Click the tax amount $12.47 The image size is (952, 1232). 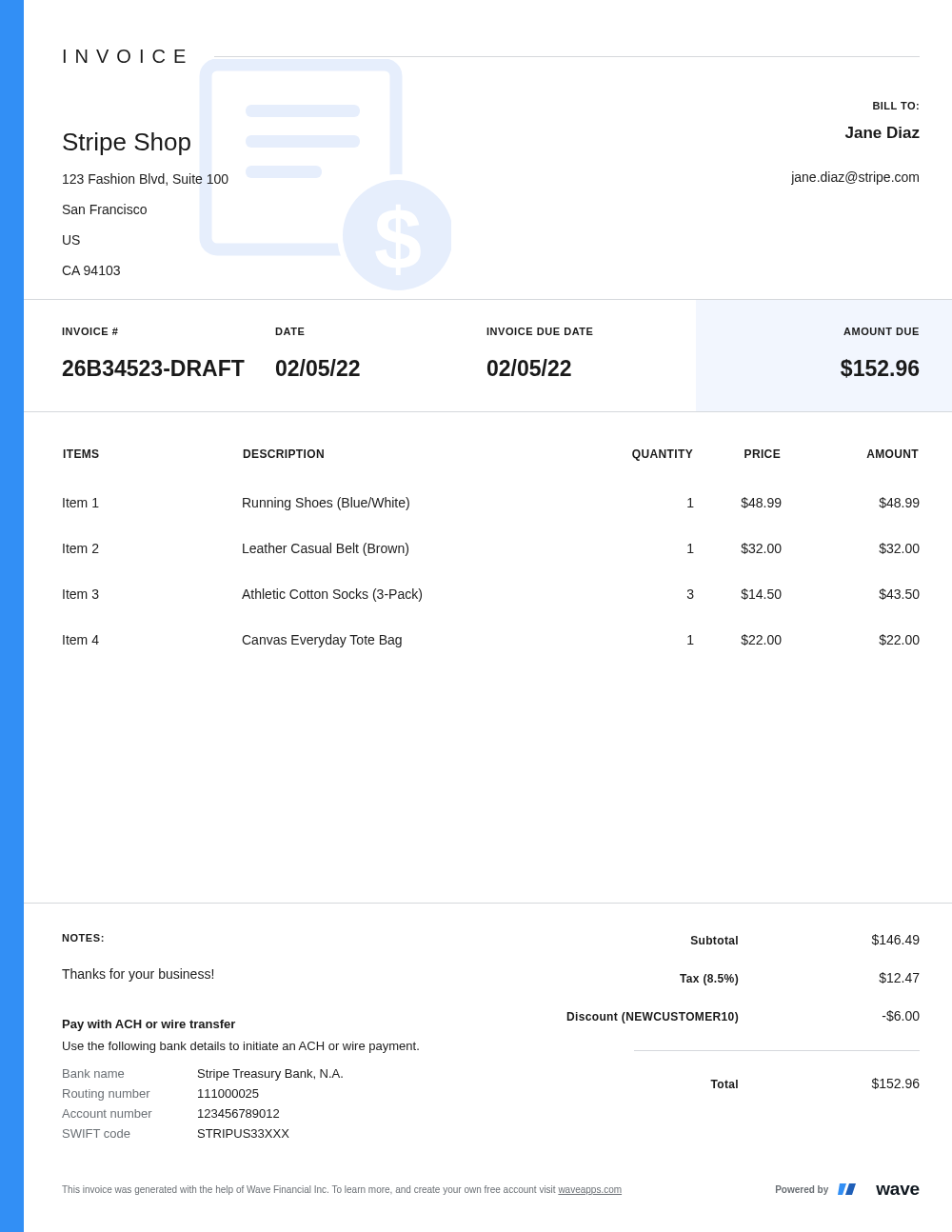point(899,978)
